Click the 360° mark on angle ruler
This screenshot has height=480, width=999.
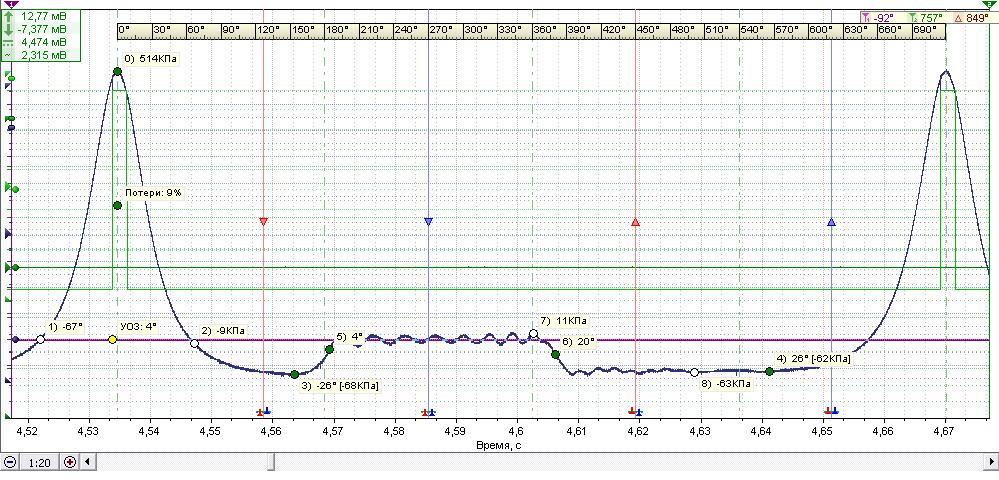pos(543,30)
